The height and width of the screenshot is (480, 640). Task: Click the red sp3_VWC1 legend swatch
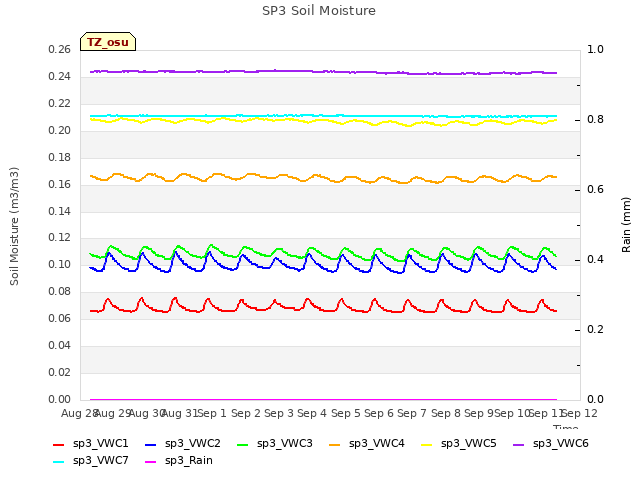click(x=59, y=445)
